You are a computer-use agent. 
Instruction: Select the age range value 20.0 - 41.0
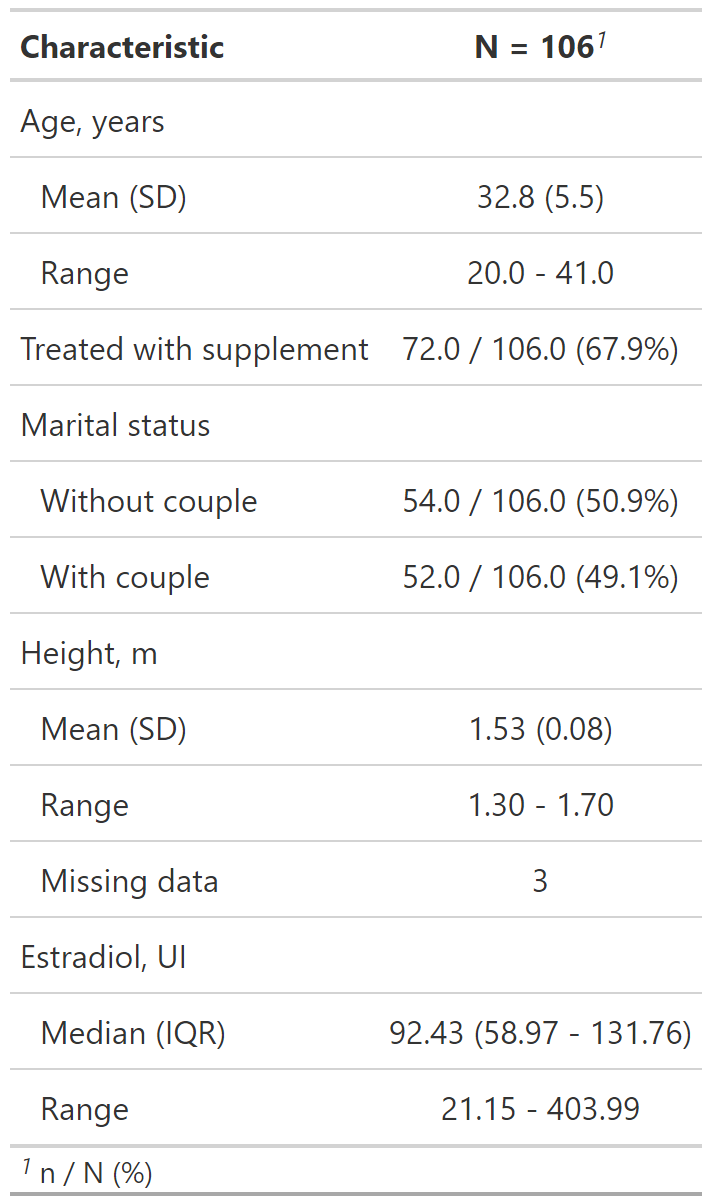[x=540, y=274]
